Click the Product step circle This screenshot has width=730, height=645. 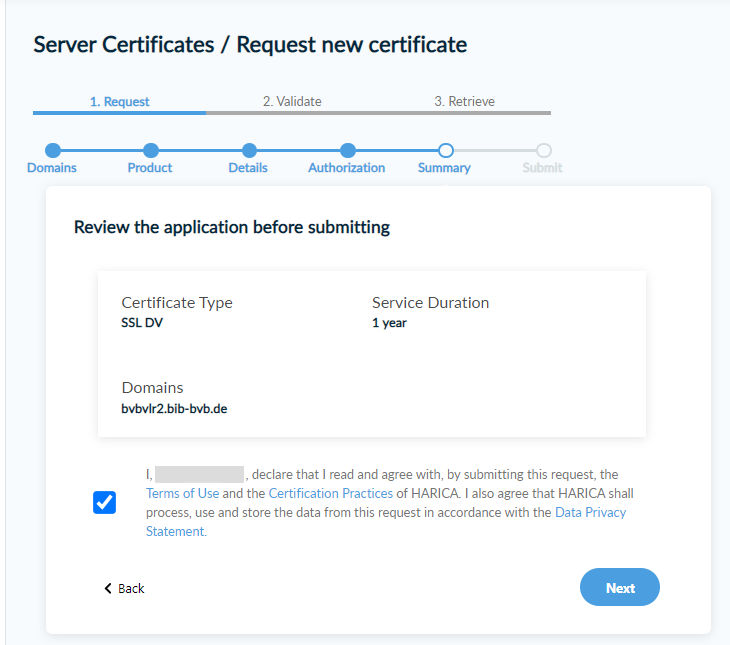coord(150,151)
